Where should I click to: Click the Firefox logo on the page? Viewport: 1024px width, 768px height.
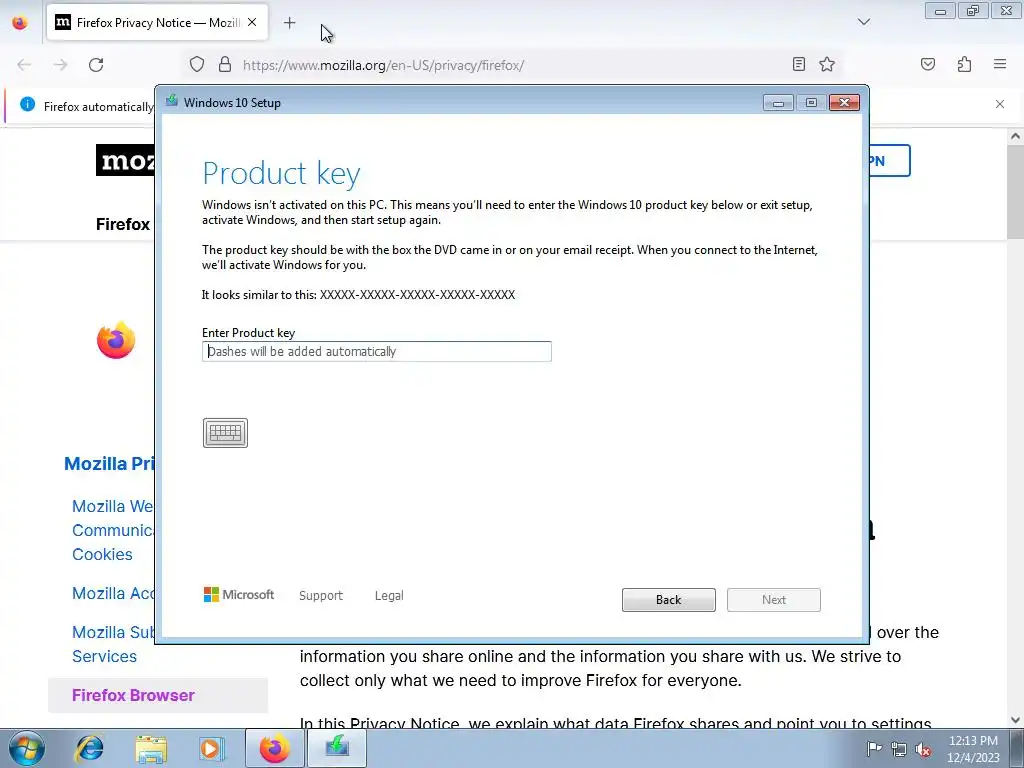116,340
